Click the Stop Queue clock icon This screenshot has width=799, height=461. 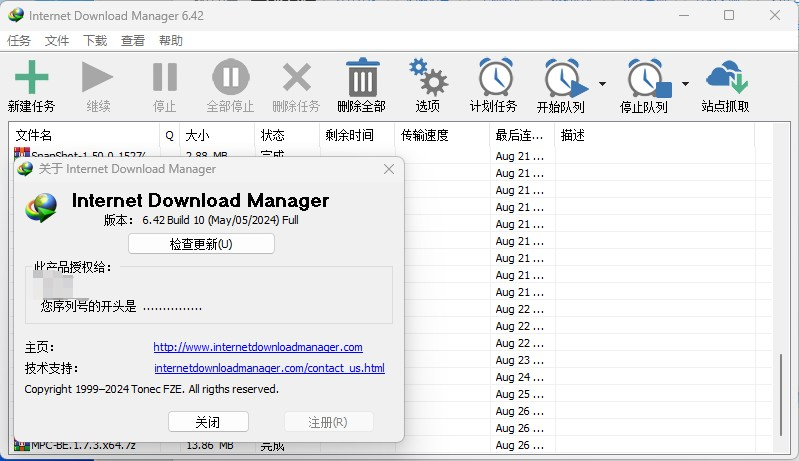pos(645,78)
